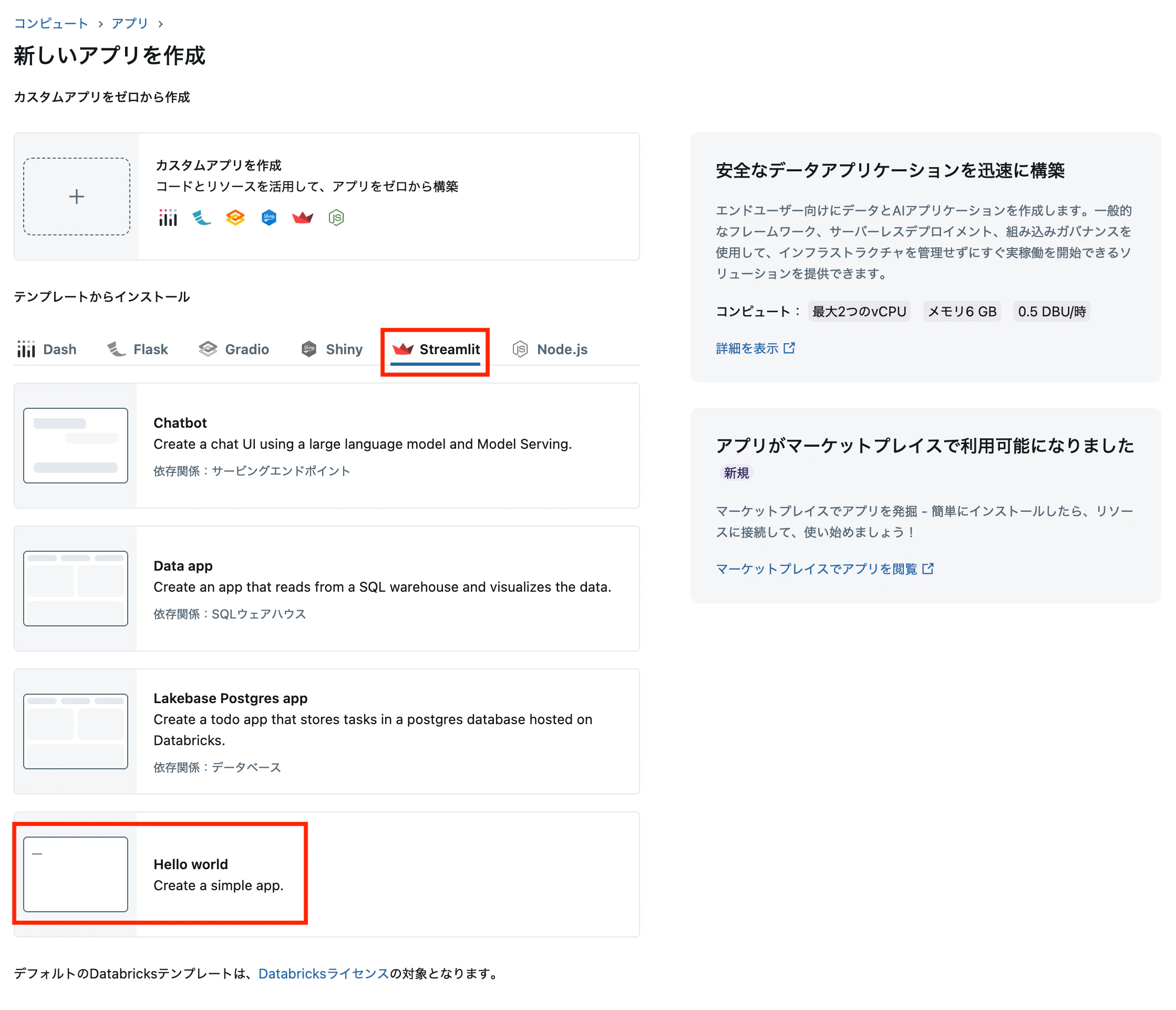This screenshot has height=1010, width=1176.
Task: Click the Dash icon in custom app card
Action: pyautogui.click(x=168, y=218)
